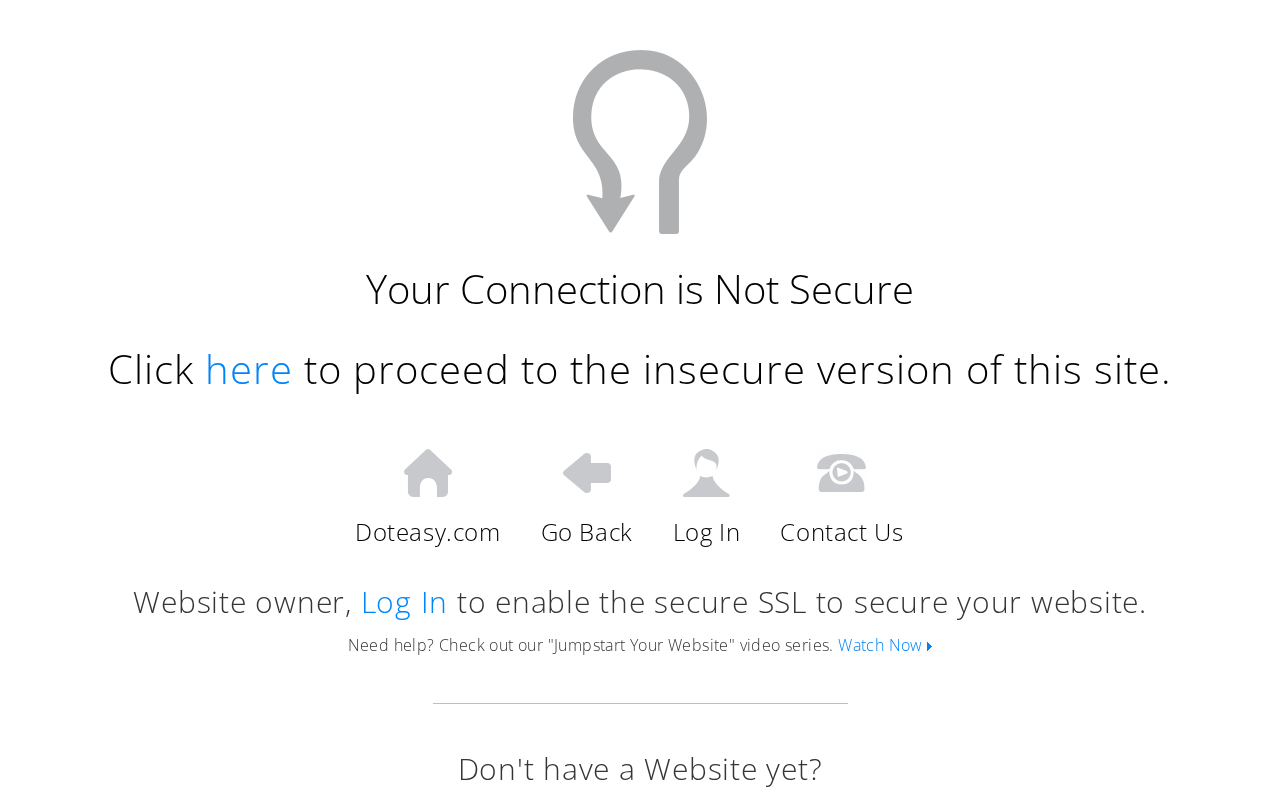Click the "Your Connection is Not Secure" heading
This screenshot has width=1280, height=800.
coord(640,289)
